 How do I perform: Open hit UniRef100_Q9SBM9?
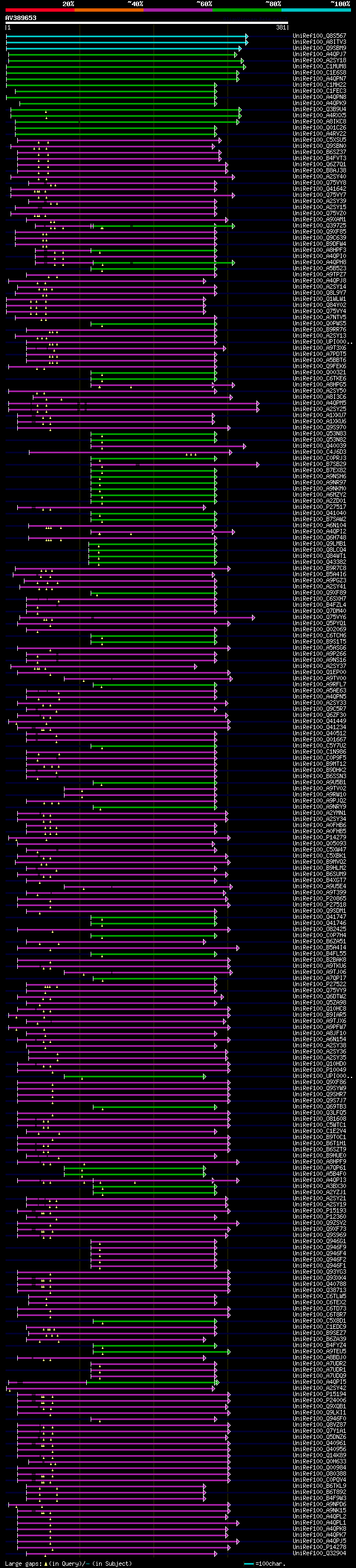[319, 48]
